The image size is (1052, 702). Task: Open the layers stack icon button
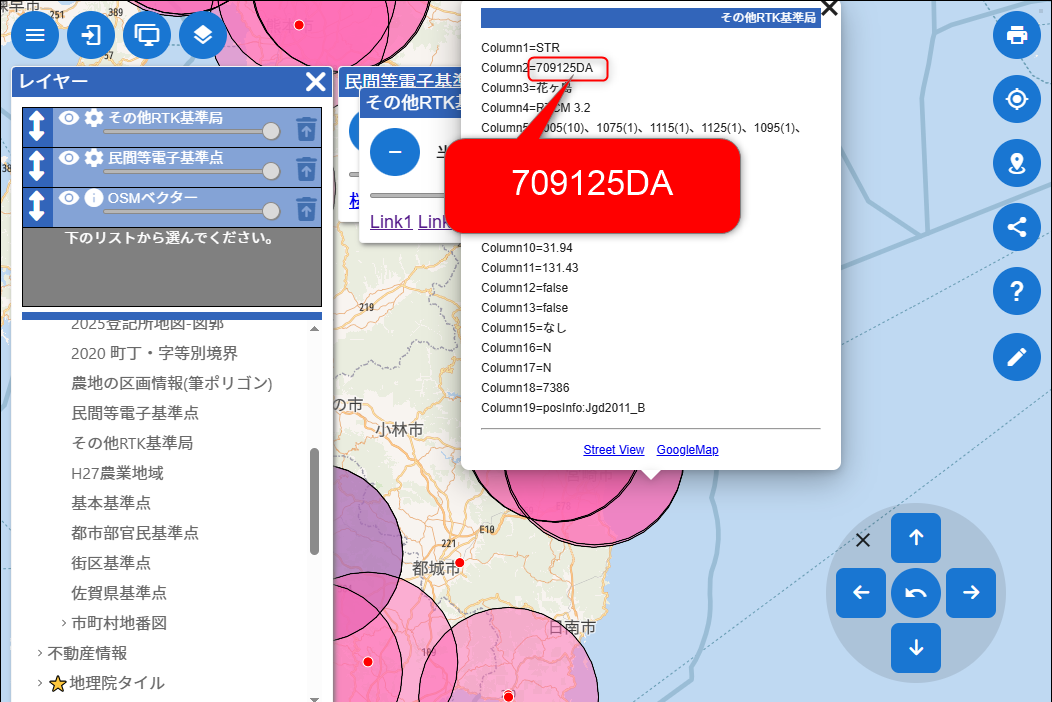(x=203, y=35)
